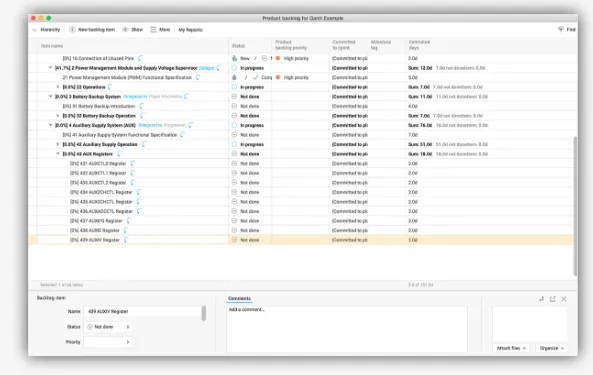Open My Reports
Screen dimensions: 593x375
coord(191,29)
